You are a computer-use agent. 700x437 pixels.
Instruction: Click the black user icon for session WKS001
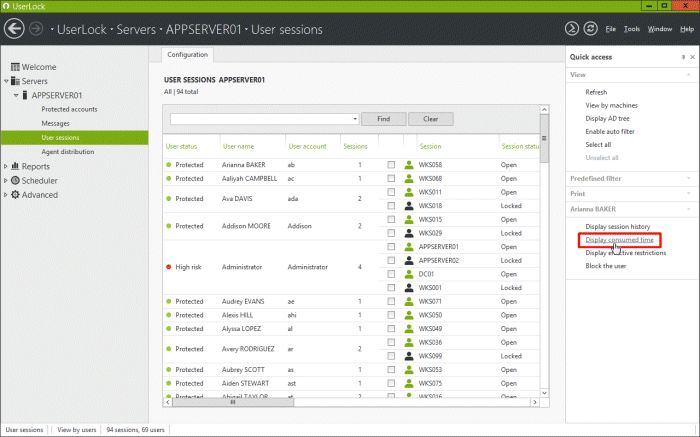click(x=409, y=287)
